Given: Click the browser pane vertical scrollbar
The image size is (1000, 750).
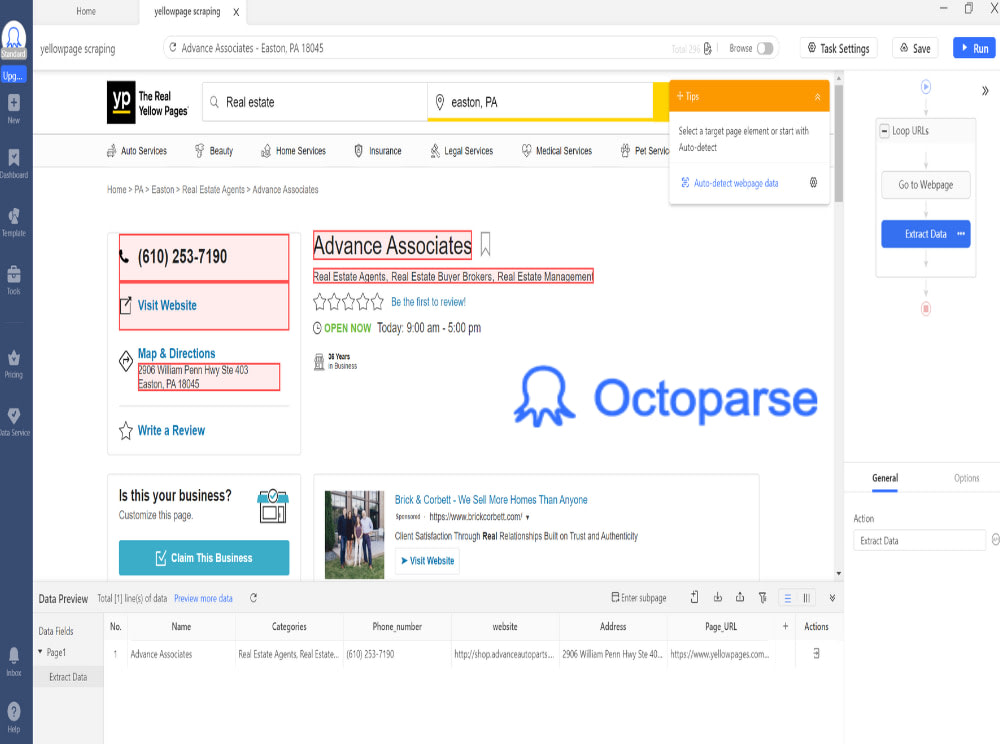Looking at the screenshot, I should (839, 143).
